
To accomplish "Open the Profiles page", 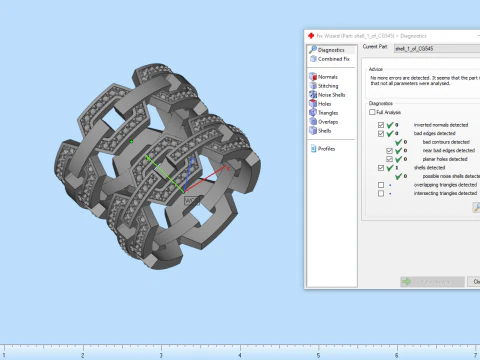I will coord(322,149).
